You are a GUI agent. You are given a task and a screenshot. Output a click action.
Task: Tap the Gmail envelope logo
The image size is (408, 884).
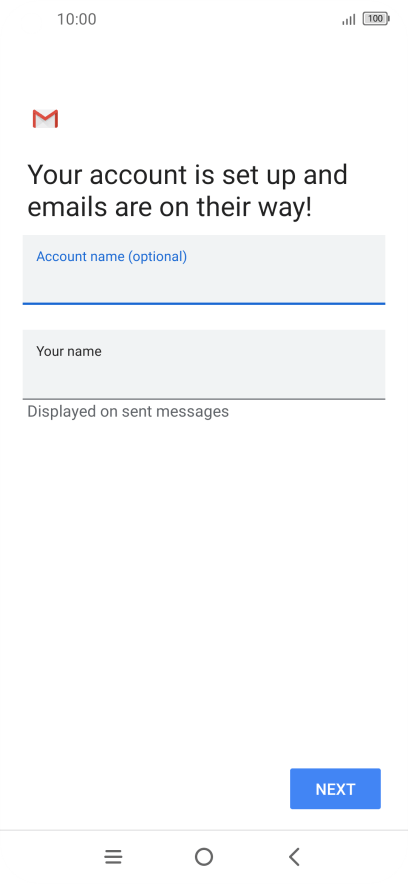[45, 119]
